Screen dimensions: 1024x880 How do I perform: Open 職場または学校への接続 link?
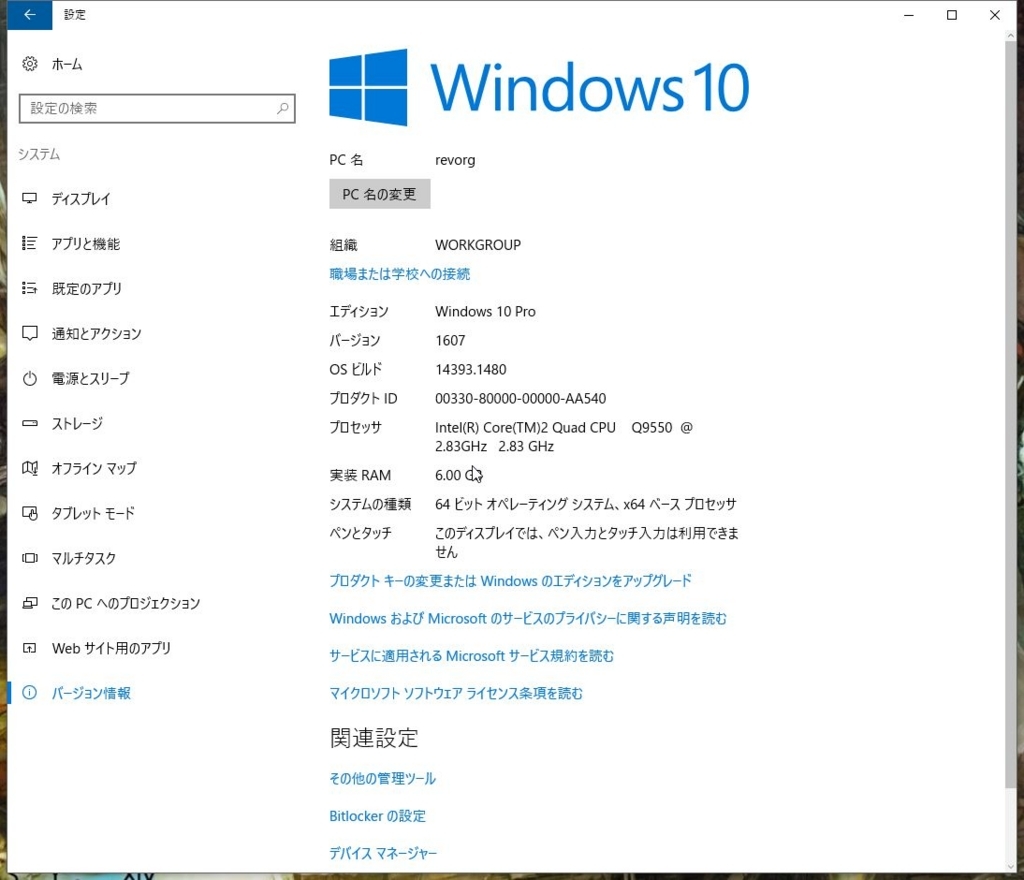[398, 273]
